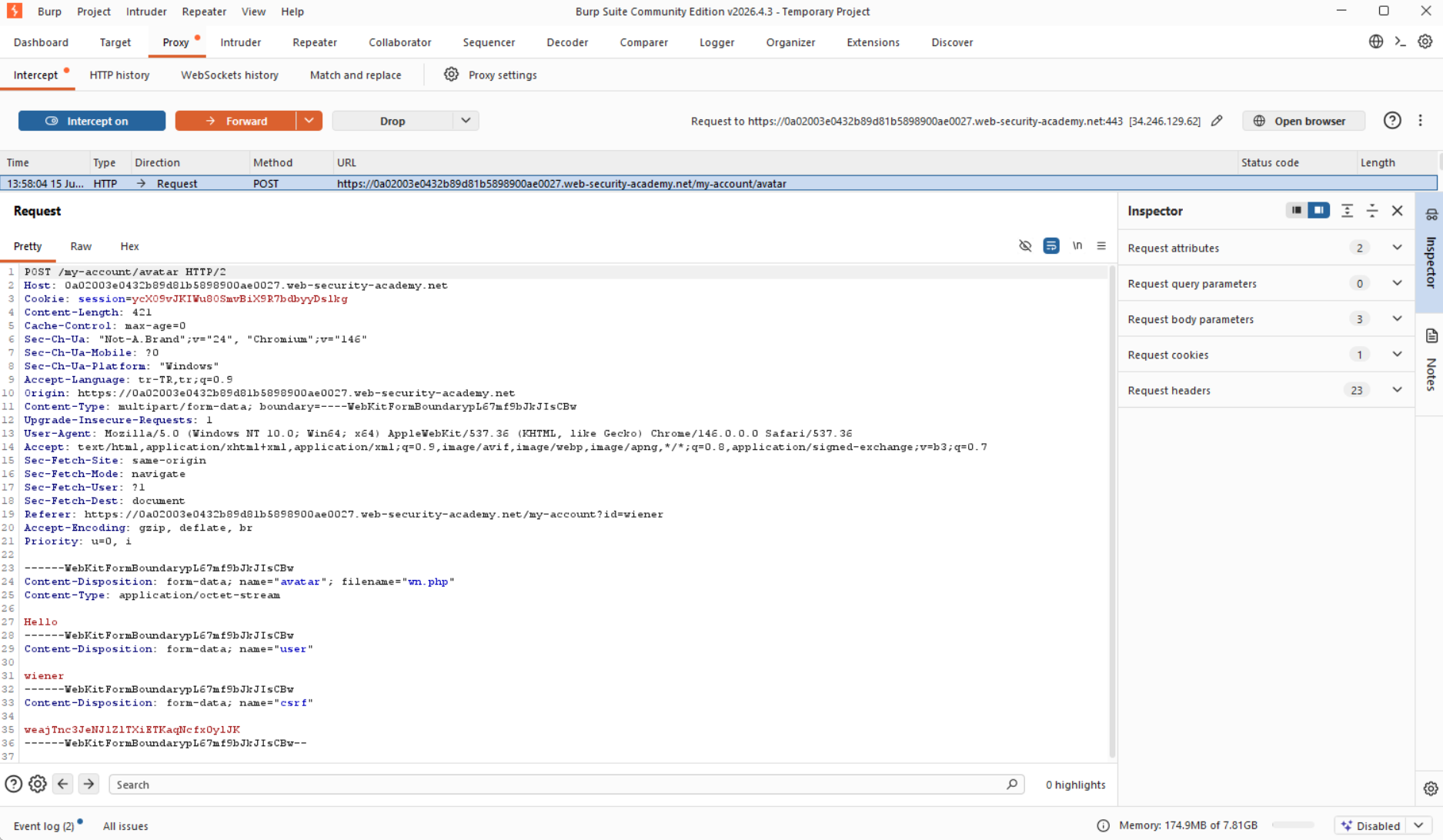Open the message editor hamburger menu icon
This screenshot has height=840, width=1443.
coord(1101,246)
